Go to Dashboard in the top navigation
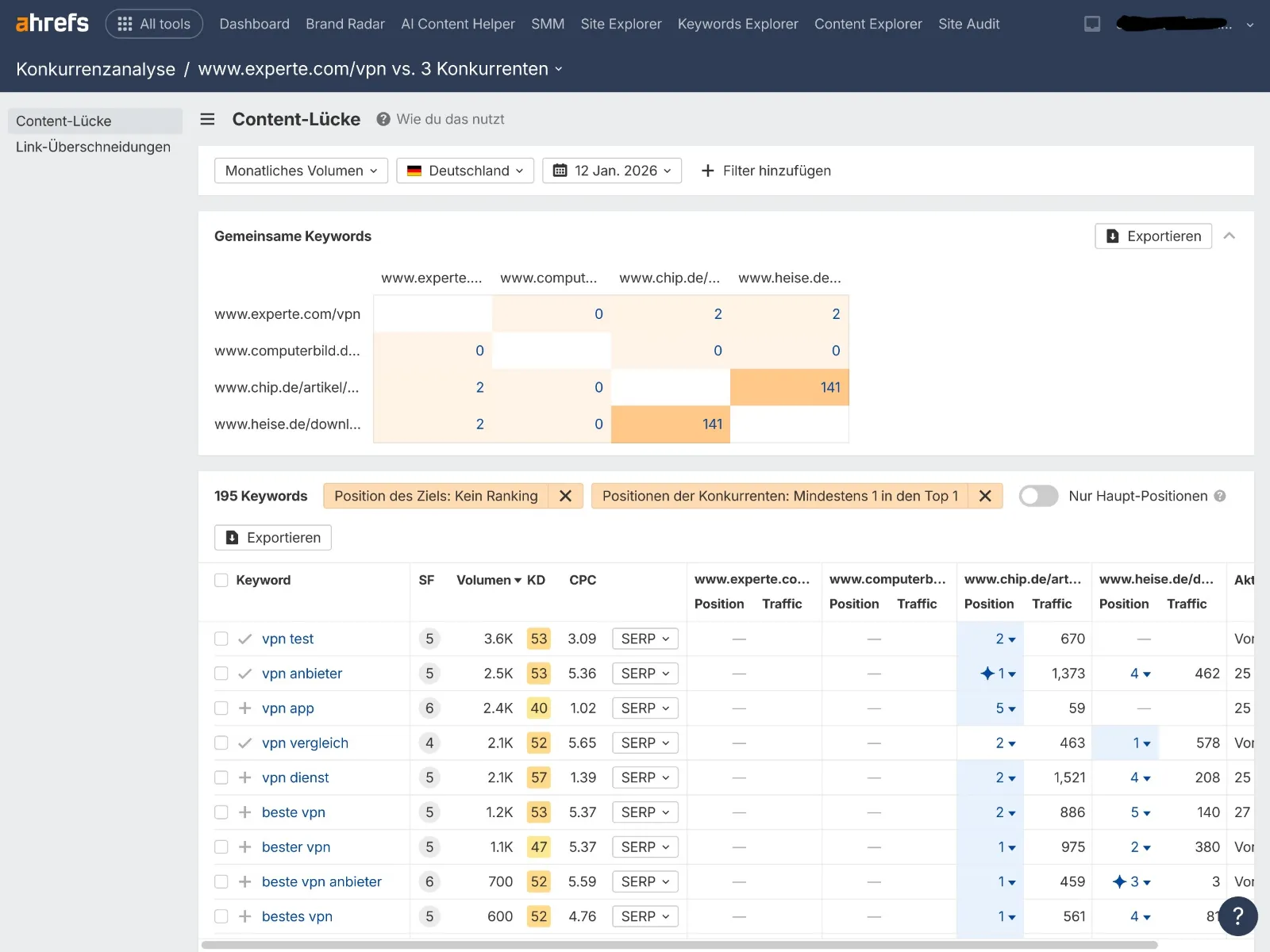 (254, 24)
